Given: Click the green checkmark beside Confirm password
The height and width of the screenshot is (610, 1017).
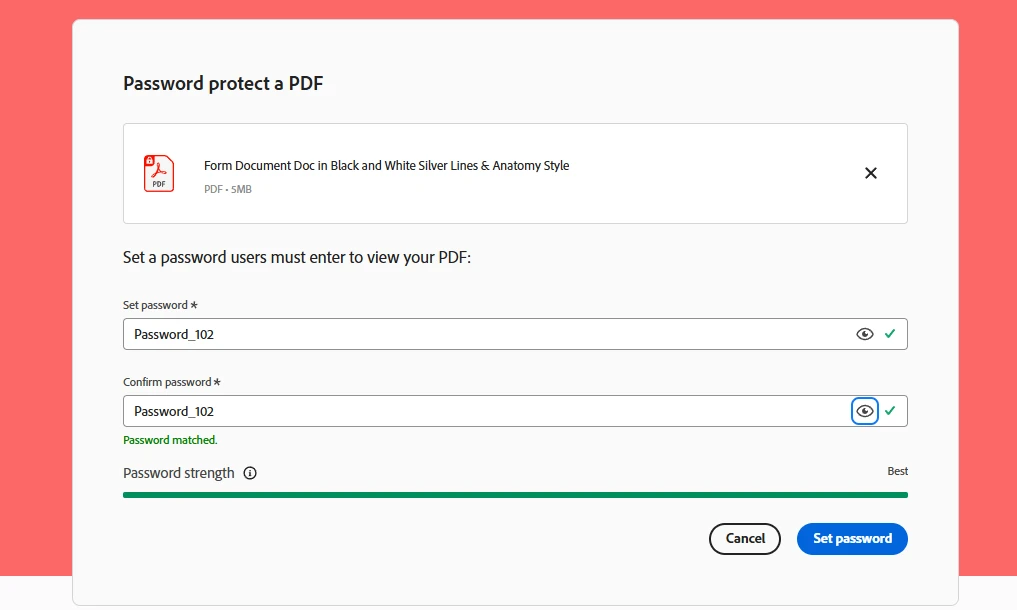Looking at the screenshot, I should click(x=890, y=410).
